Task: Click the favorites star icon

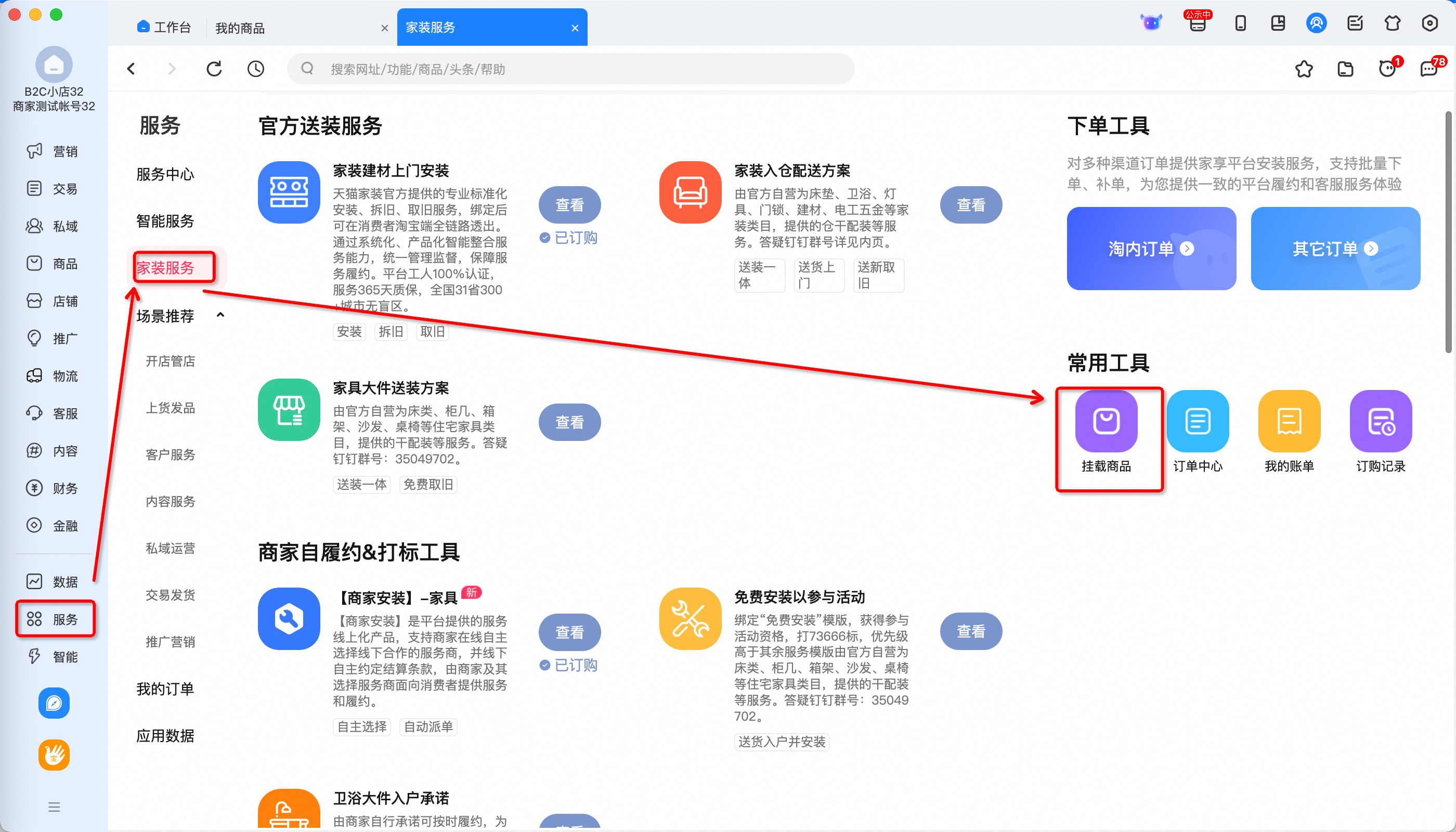Action: (x=1304, y=69)
